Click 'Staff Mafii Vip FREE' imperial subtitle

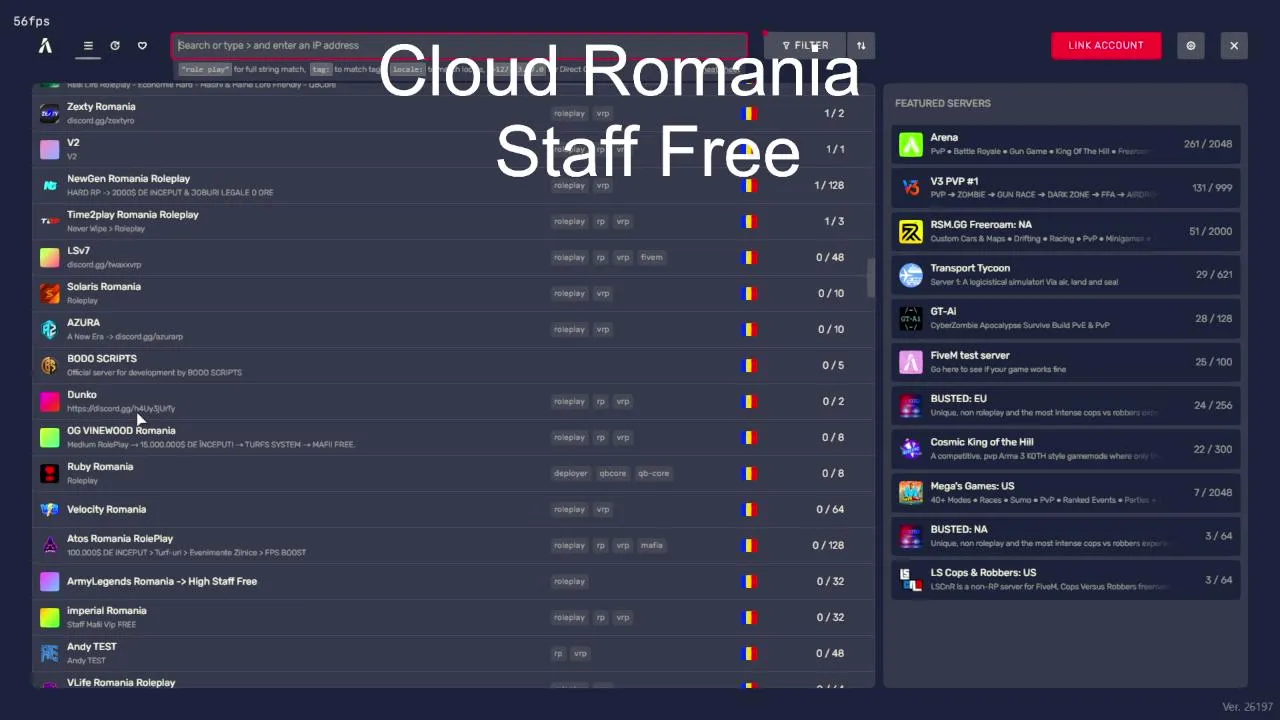pos(101,624)
